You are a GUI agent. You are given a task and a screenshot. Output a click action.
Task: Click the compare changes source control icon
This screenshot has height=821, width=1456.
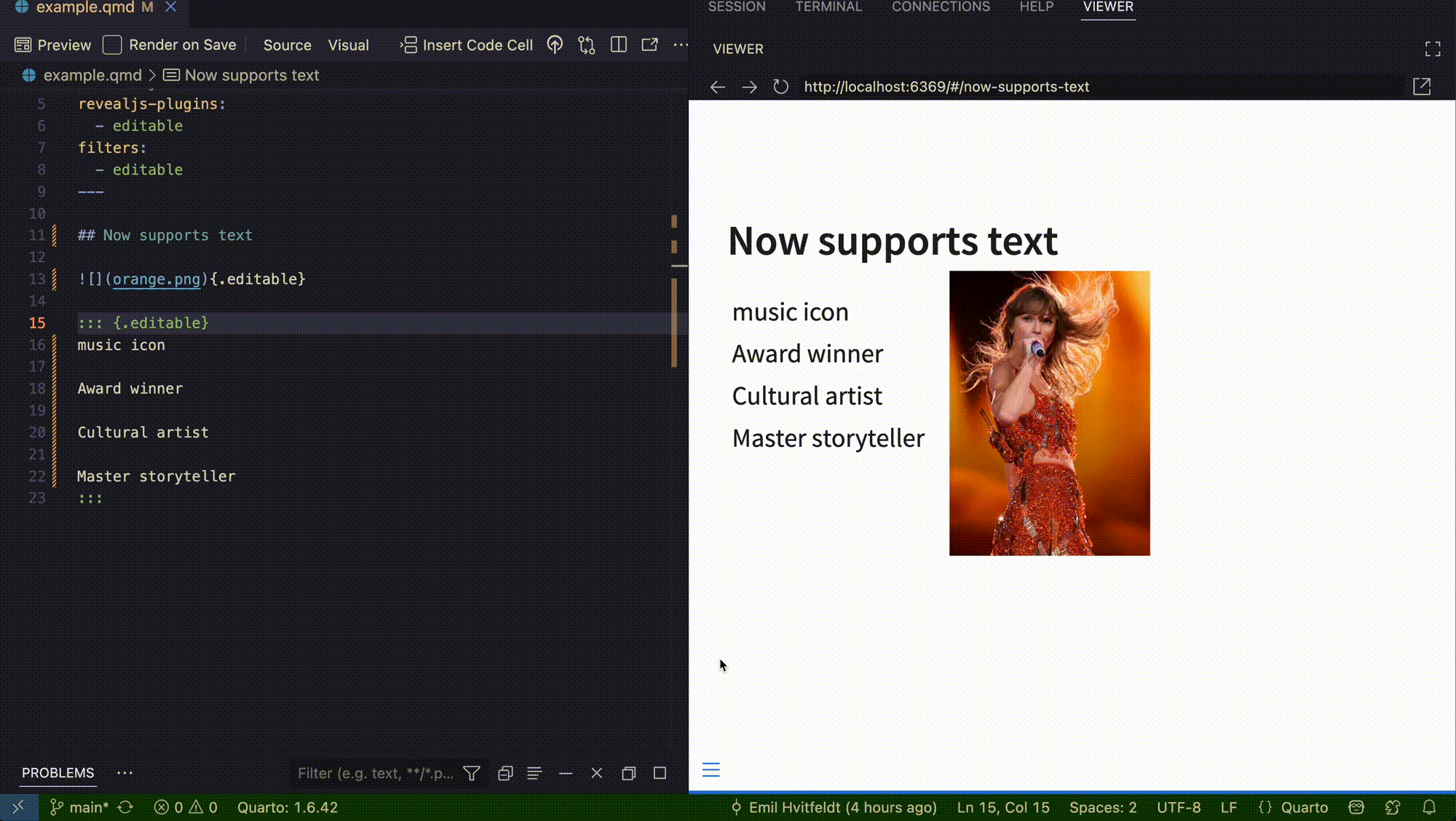pyautogui.click(x=587, y=45)
